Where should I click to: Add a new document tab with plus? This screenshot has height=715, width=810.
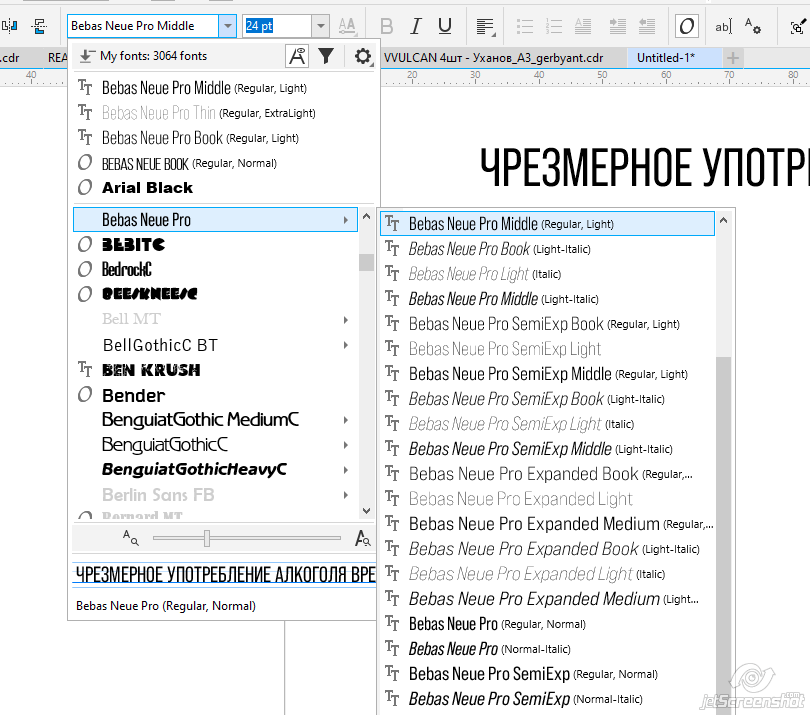point(733,58)
